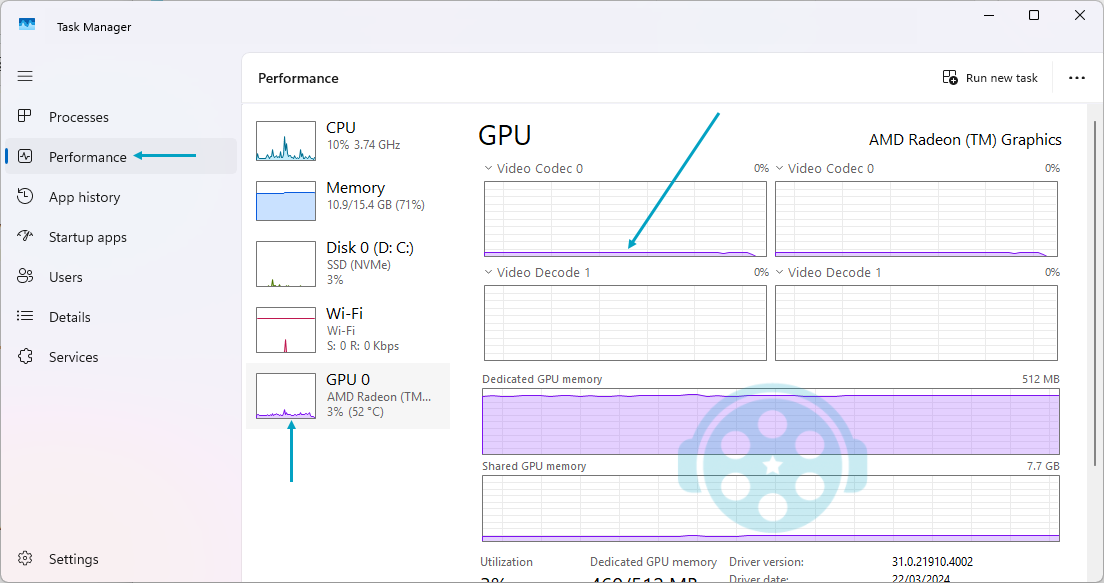
Task: Click the AMD Radeon (TM) Graphics title
Action: pos(965,140)
